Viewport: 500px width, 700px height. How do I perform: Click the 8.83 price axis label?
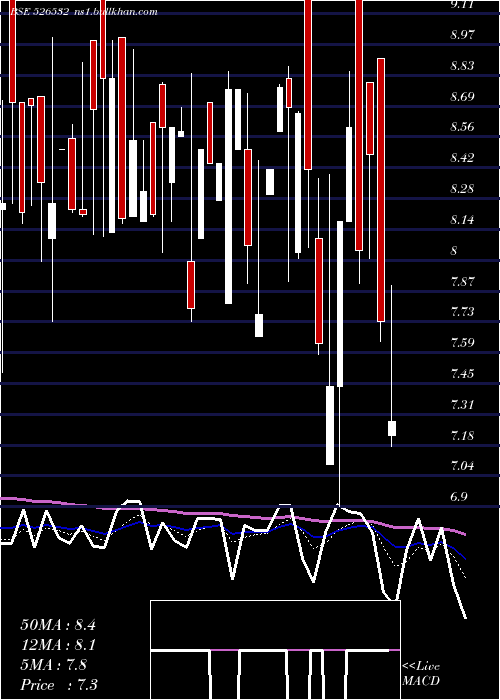tap(463, 66)
